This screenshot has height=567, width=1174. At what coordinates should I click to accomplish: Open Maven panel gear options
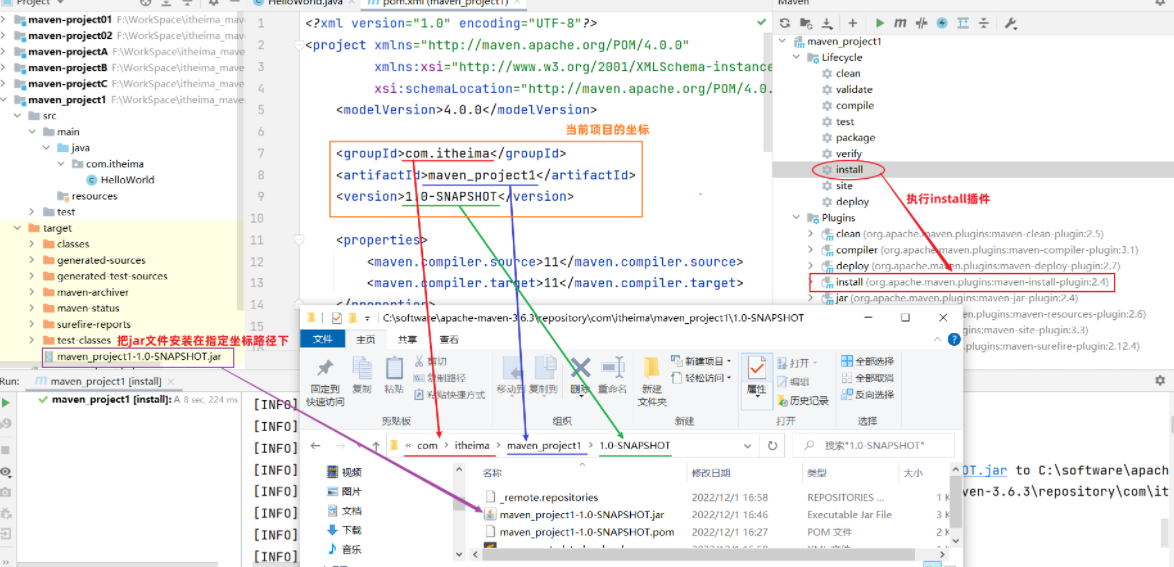(x=1161, y=3)
